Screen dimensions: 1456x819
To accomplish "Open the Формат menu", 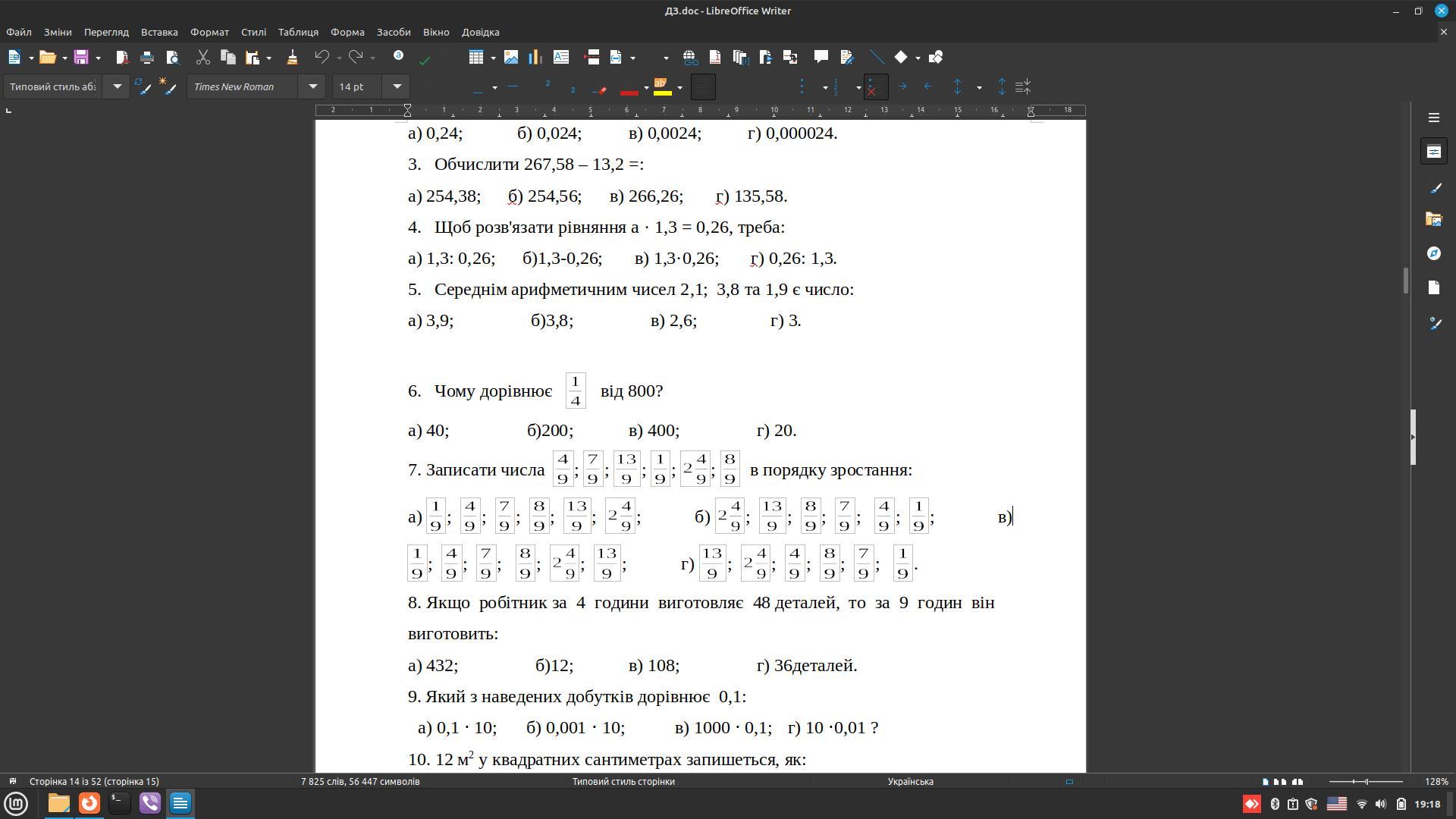I will [x=209, y=32].
